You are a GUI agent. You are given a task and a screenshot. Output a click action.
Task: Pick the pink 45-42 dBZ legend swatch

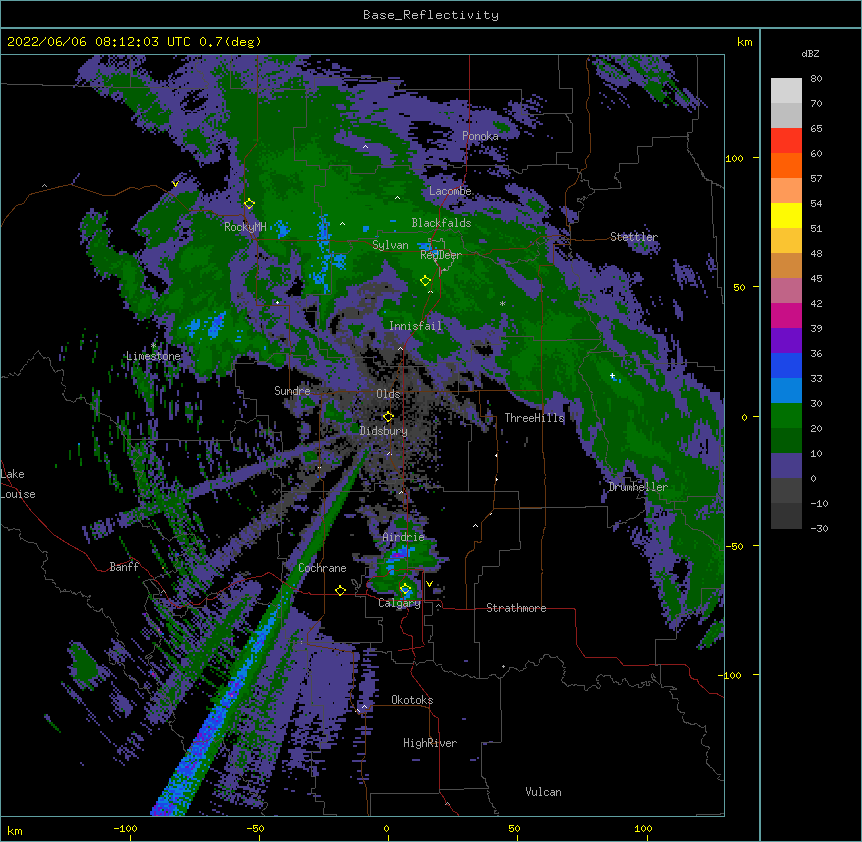click(x=786, y=290)
